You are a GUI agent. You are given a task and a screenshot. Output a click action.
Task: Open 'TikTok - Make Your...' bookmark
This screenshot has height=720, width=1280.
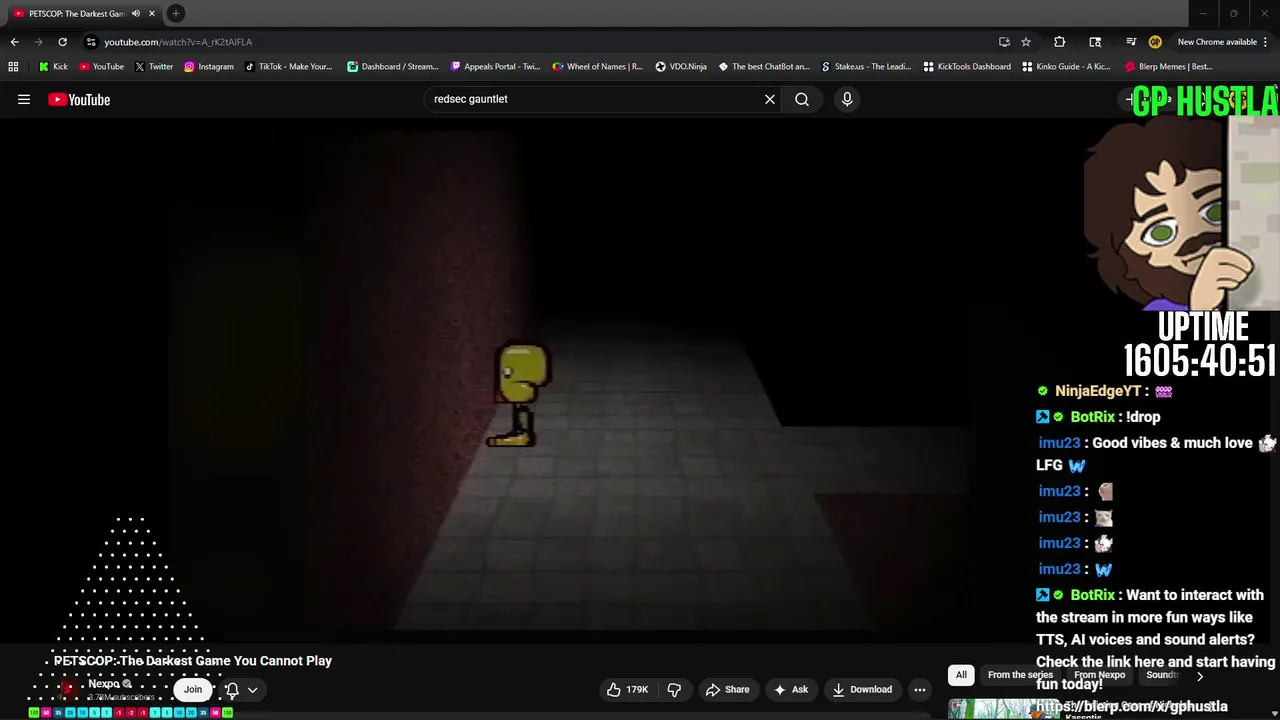288,67
